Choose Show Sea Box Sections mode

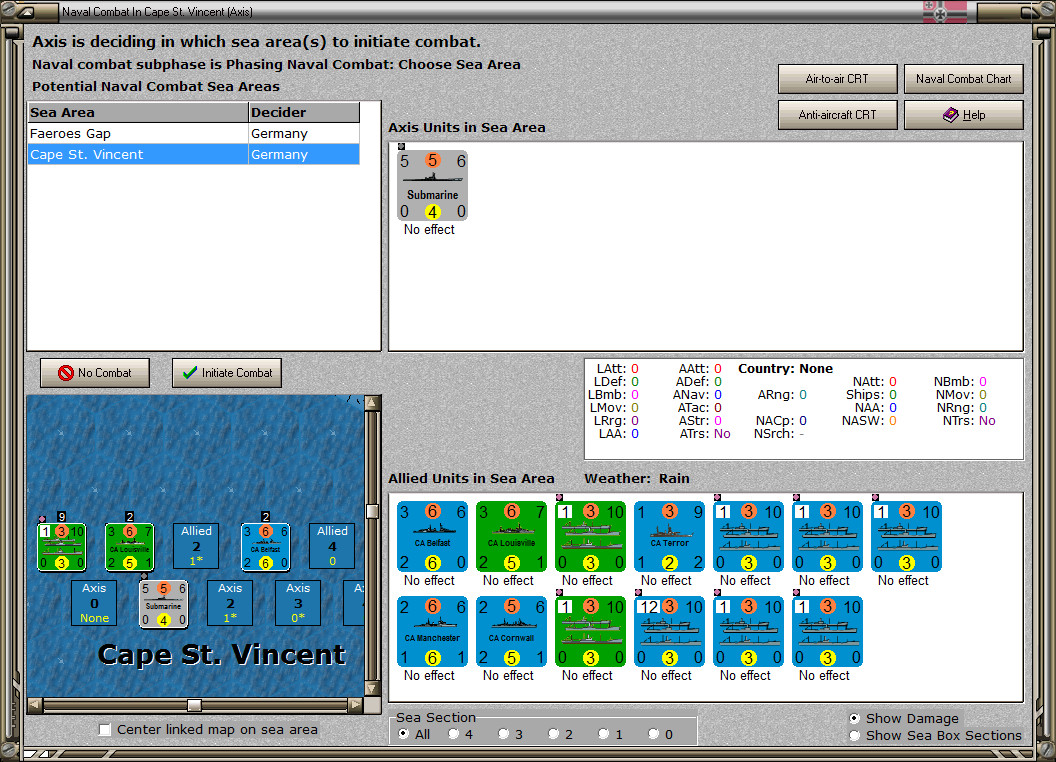point(854,736)
